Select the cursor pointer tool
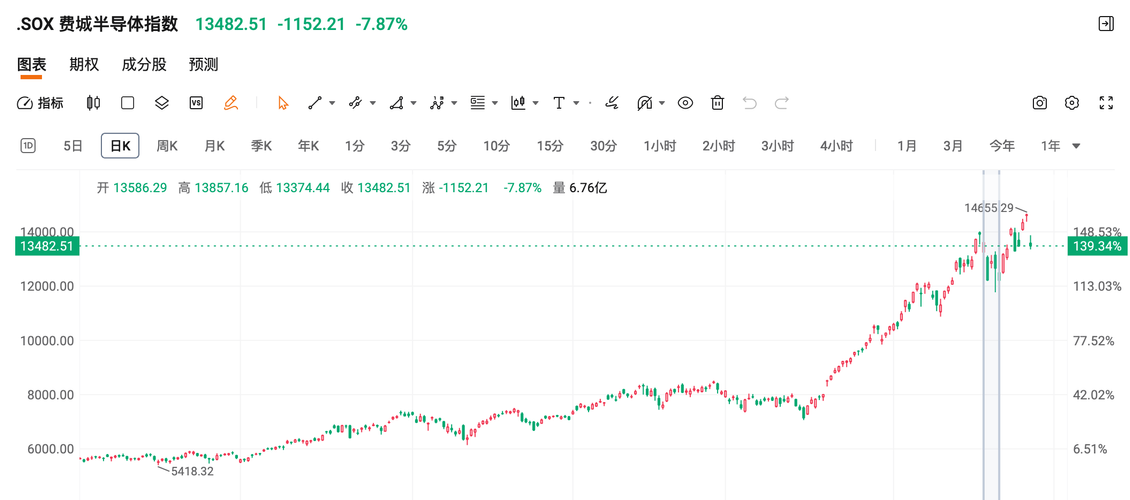The height and width of the screenshot is (500, 1130). point(282,103)
